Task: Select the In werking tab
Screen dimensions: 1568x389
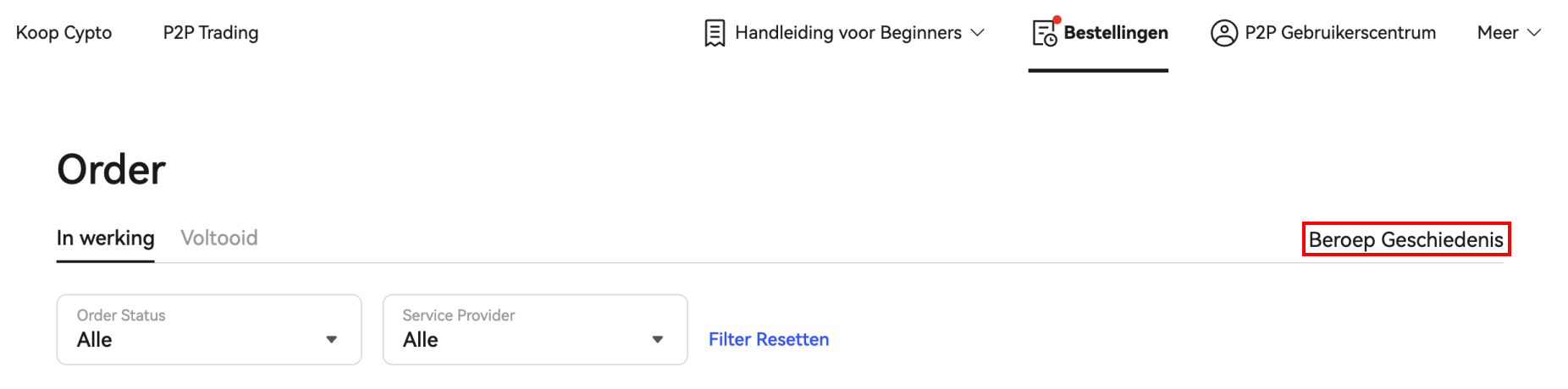Action: click(x=106, y=238)
